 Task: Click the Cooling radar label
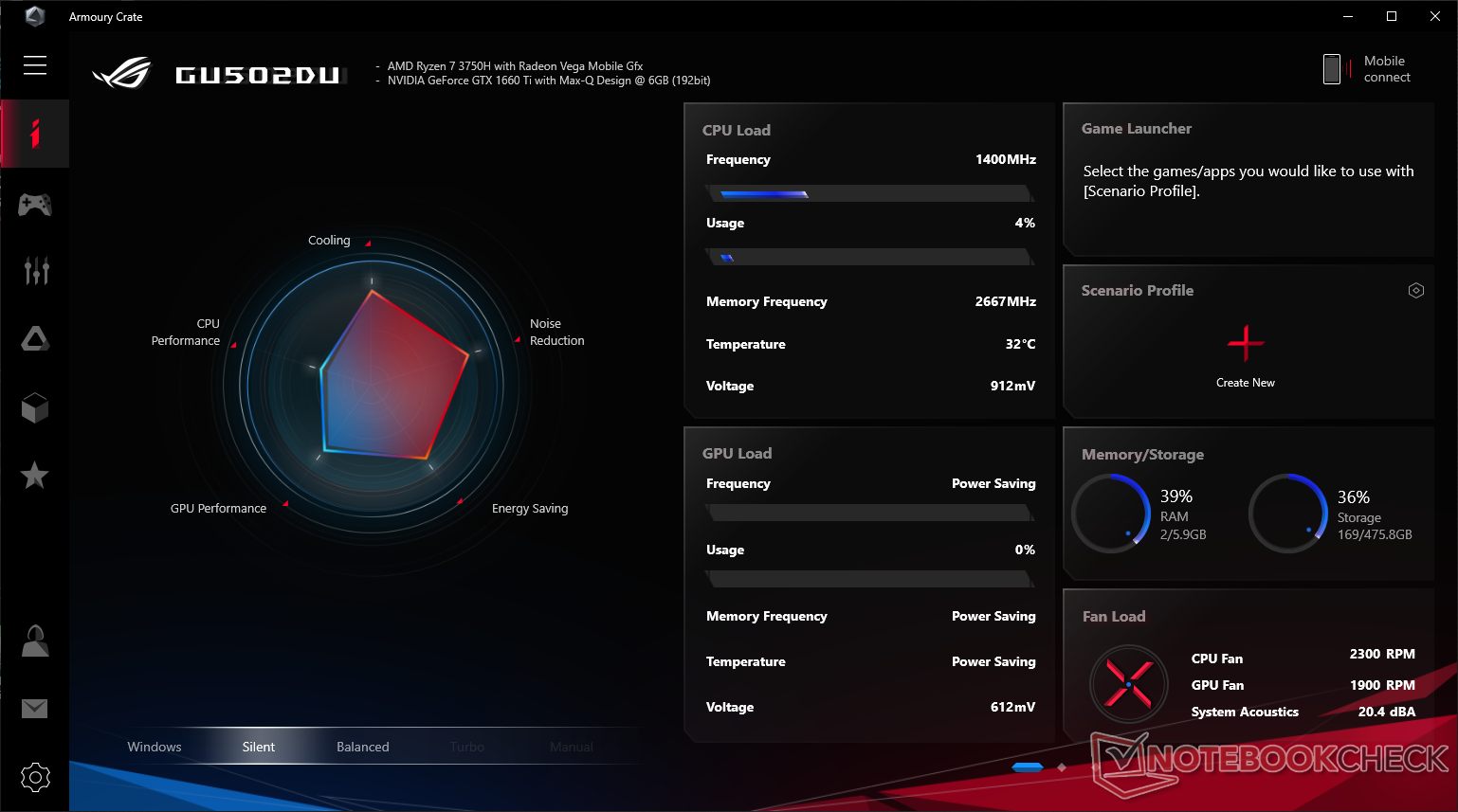click(329, 241)
